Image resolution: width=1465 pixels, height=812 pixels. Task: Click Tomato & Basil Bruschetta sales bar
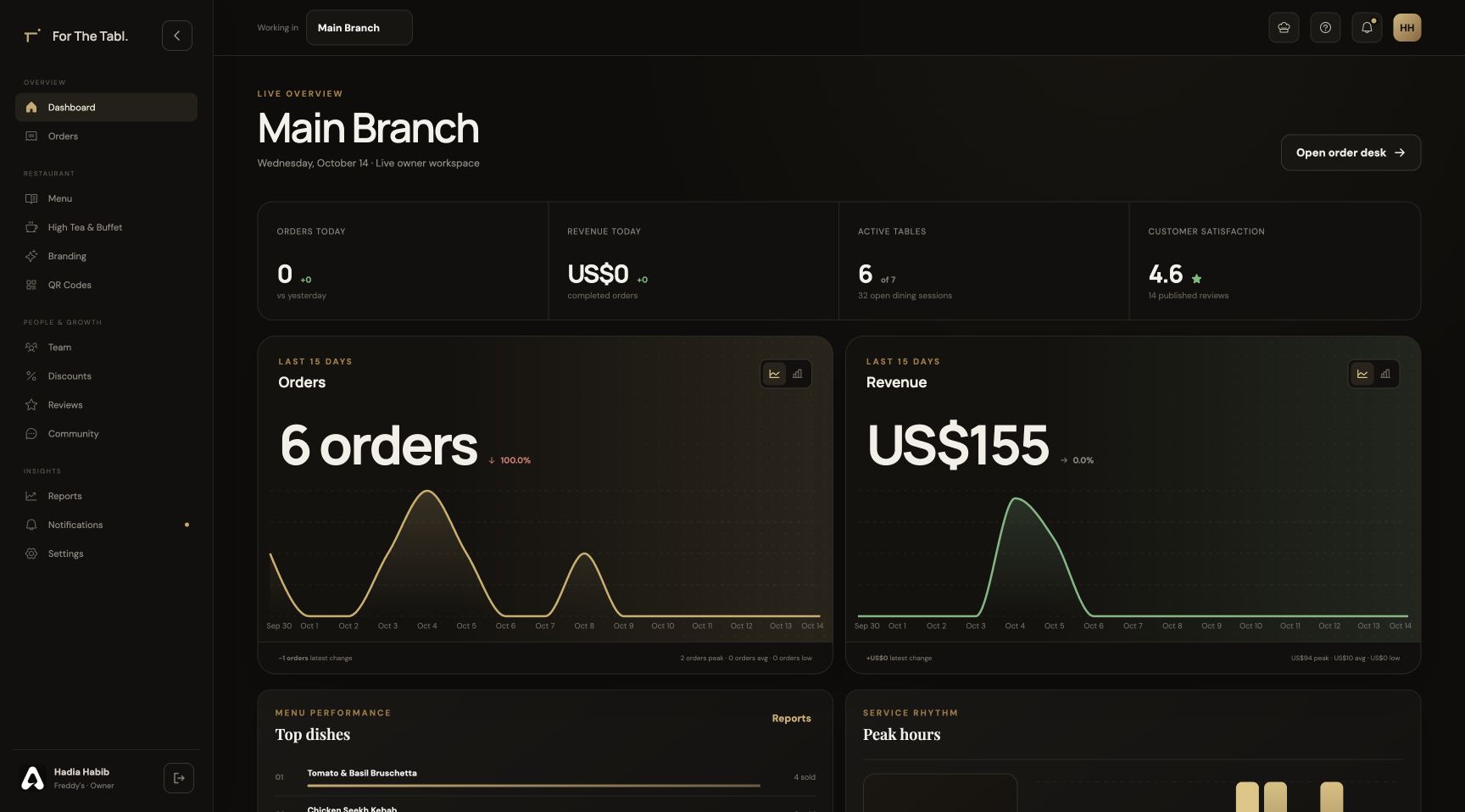tap(533, 786)
